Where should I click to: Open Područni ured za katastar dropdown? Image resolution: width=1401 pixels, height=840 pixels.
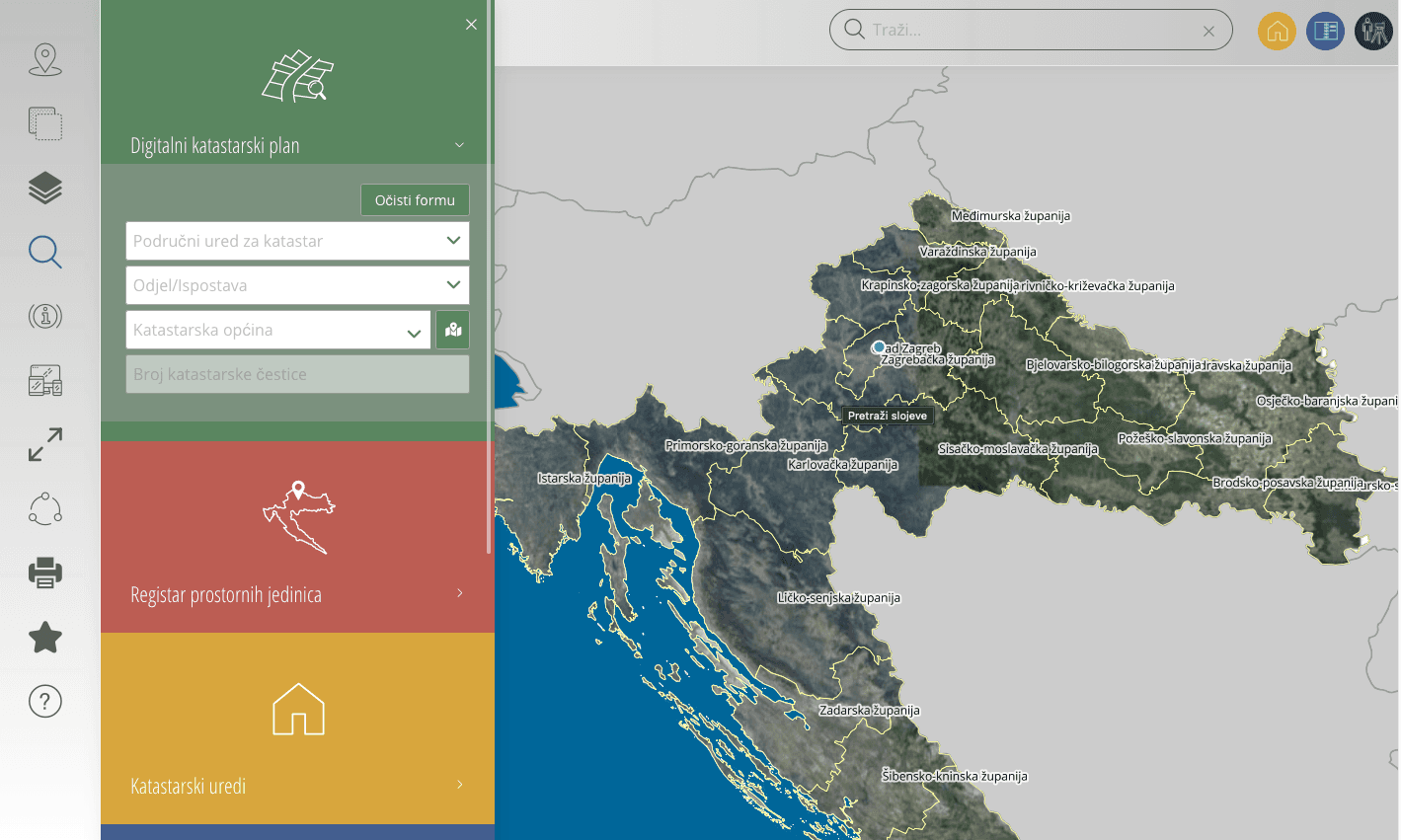tap(297, 241)
